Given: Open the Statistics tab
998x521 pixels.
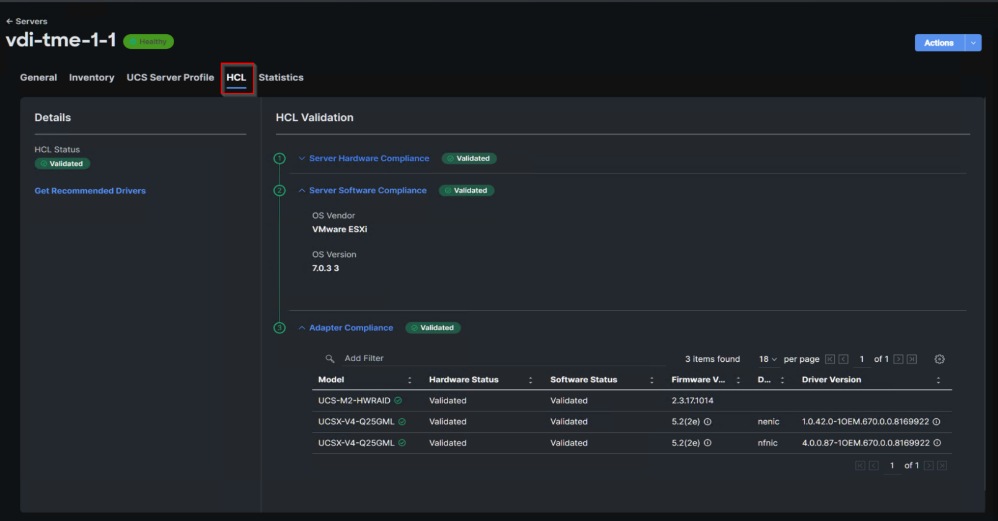Looking at the screenshot, I should [x=281, y=78].
